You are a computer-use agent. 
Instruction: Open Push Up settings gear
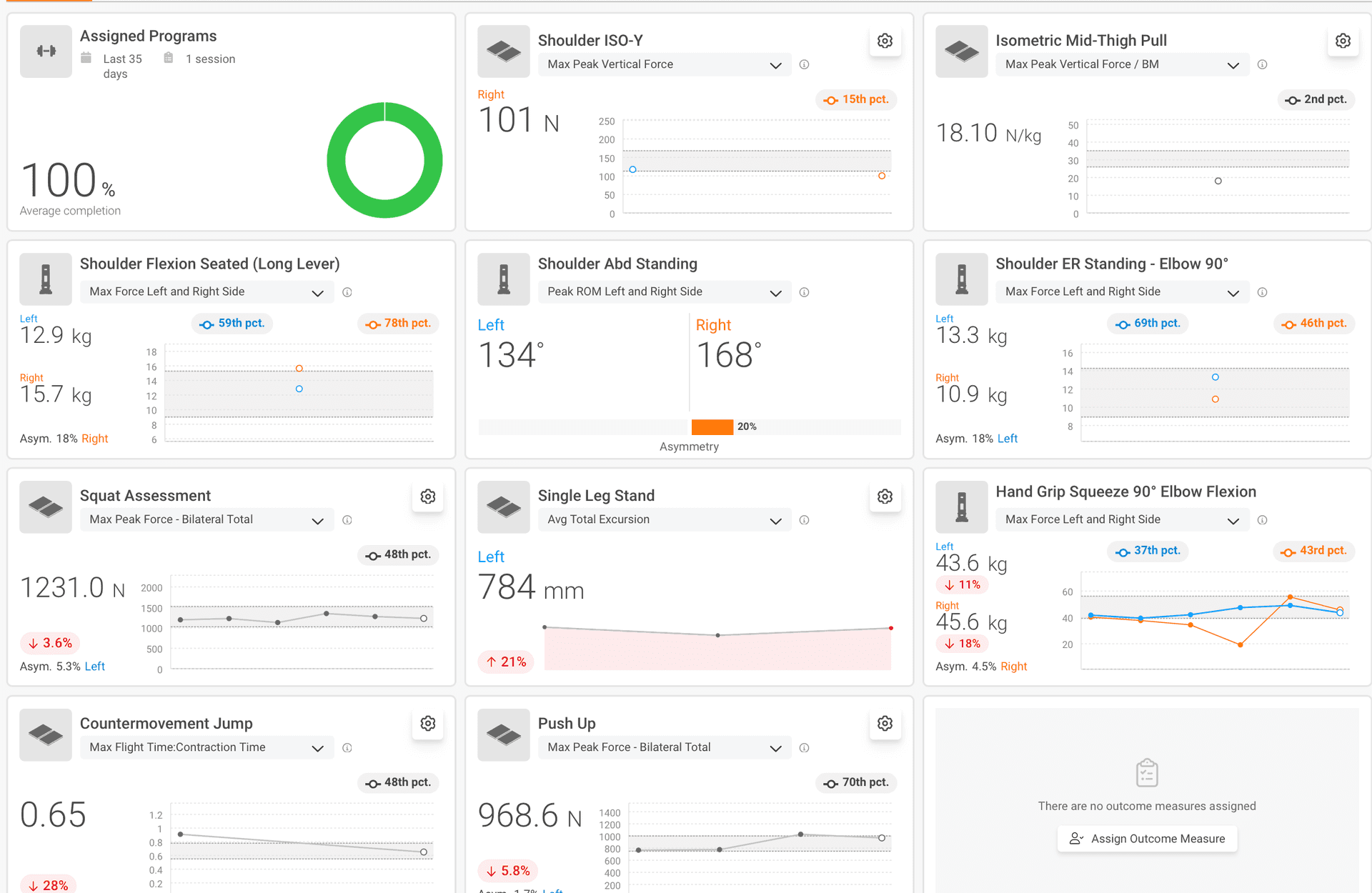click(x=885, y=724)
